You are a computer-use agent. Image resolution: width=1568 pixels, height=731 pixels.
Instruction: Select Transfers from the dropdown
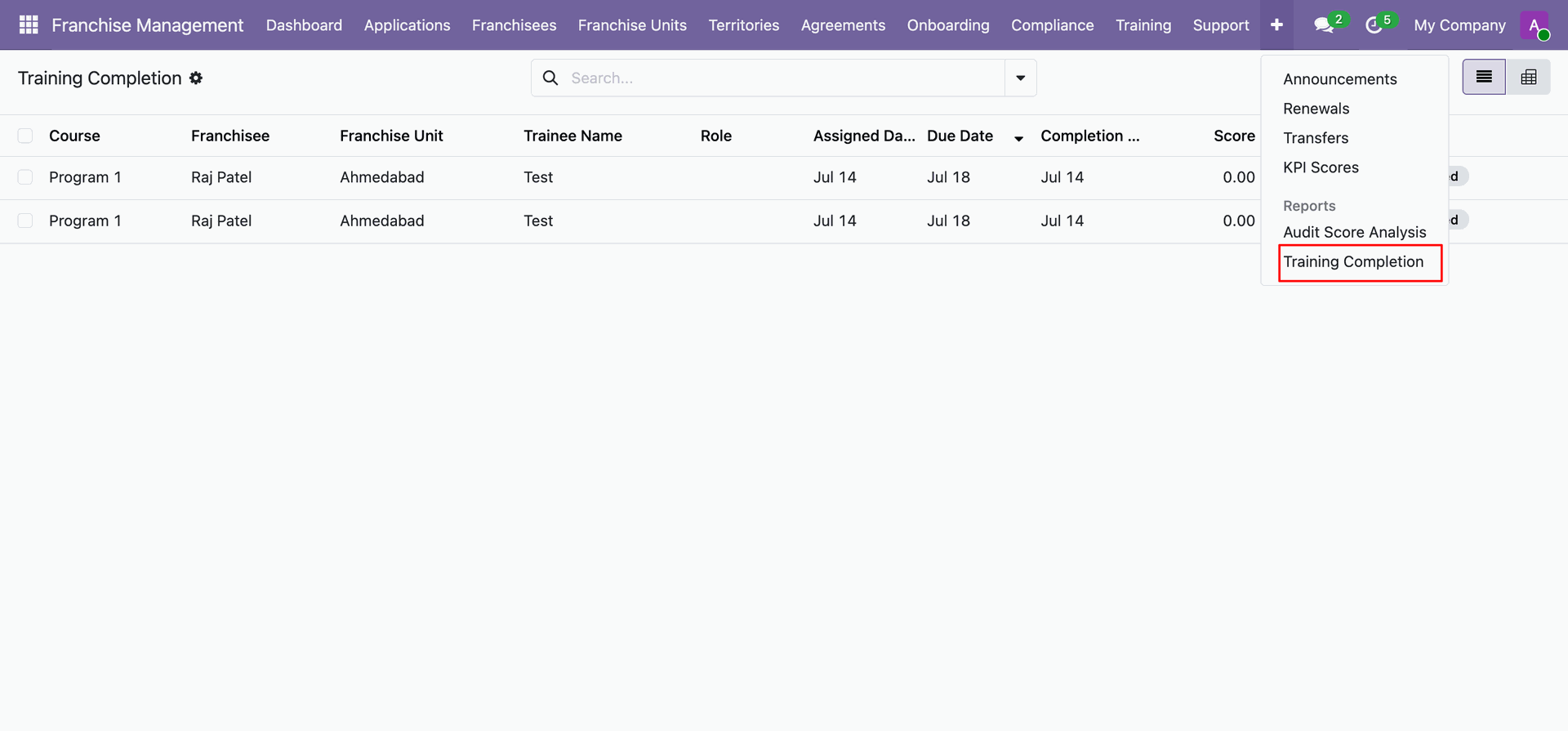click(x=1315, y=138)
